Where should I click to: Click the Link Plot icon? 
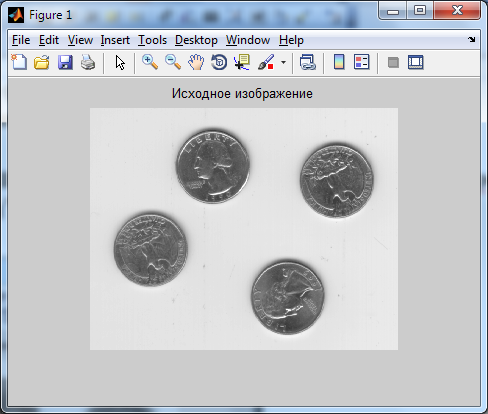pyautogui.click(x=307, y=62)
